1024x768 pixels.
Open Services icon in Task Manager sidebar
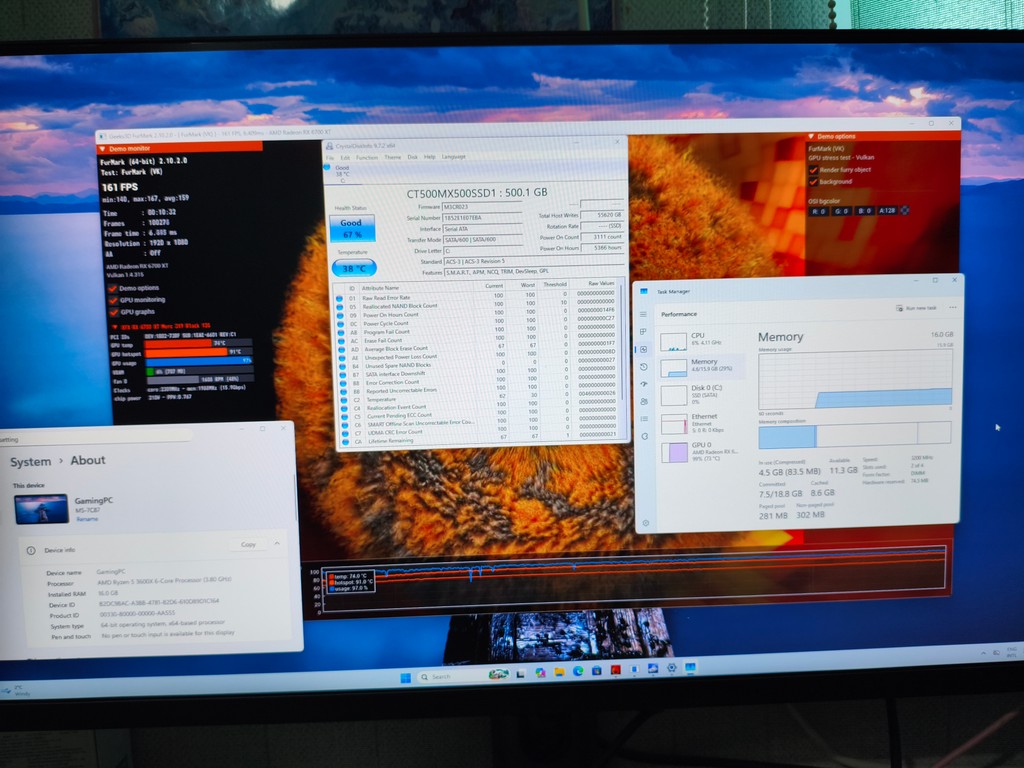[x=645, y=436]
